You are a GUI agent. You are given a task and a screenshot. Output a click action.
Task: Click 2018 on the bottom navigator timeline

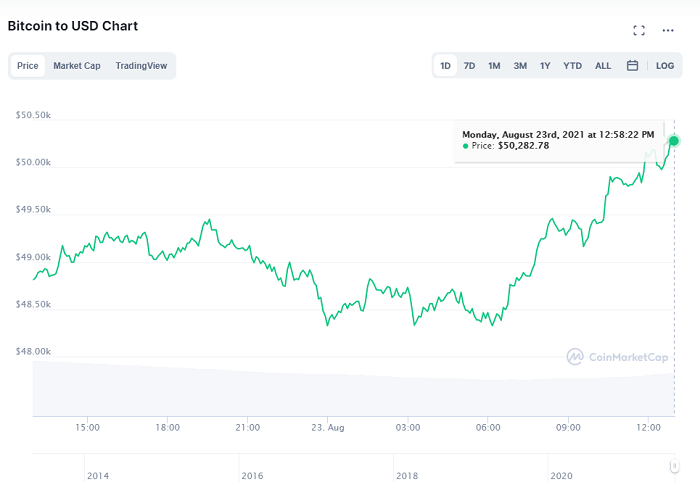click(x=407, y=476)
